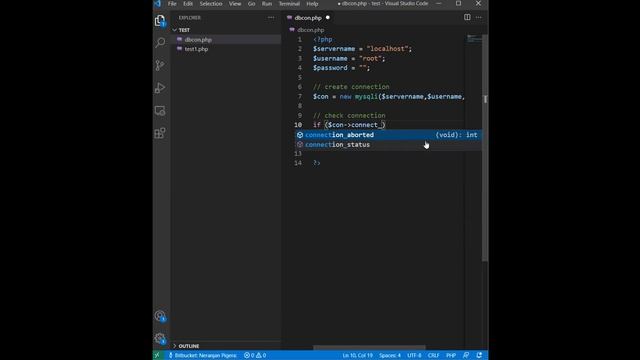Change end of line sequence CRLF

433,356
